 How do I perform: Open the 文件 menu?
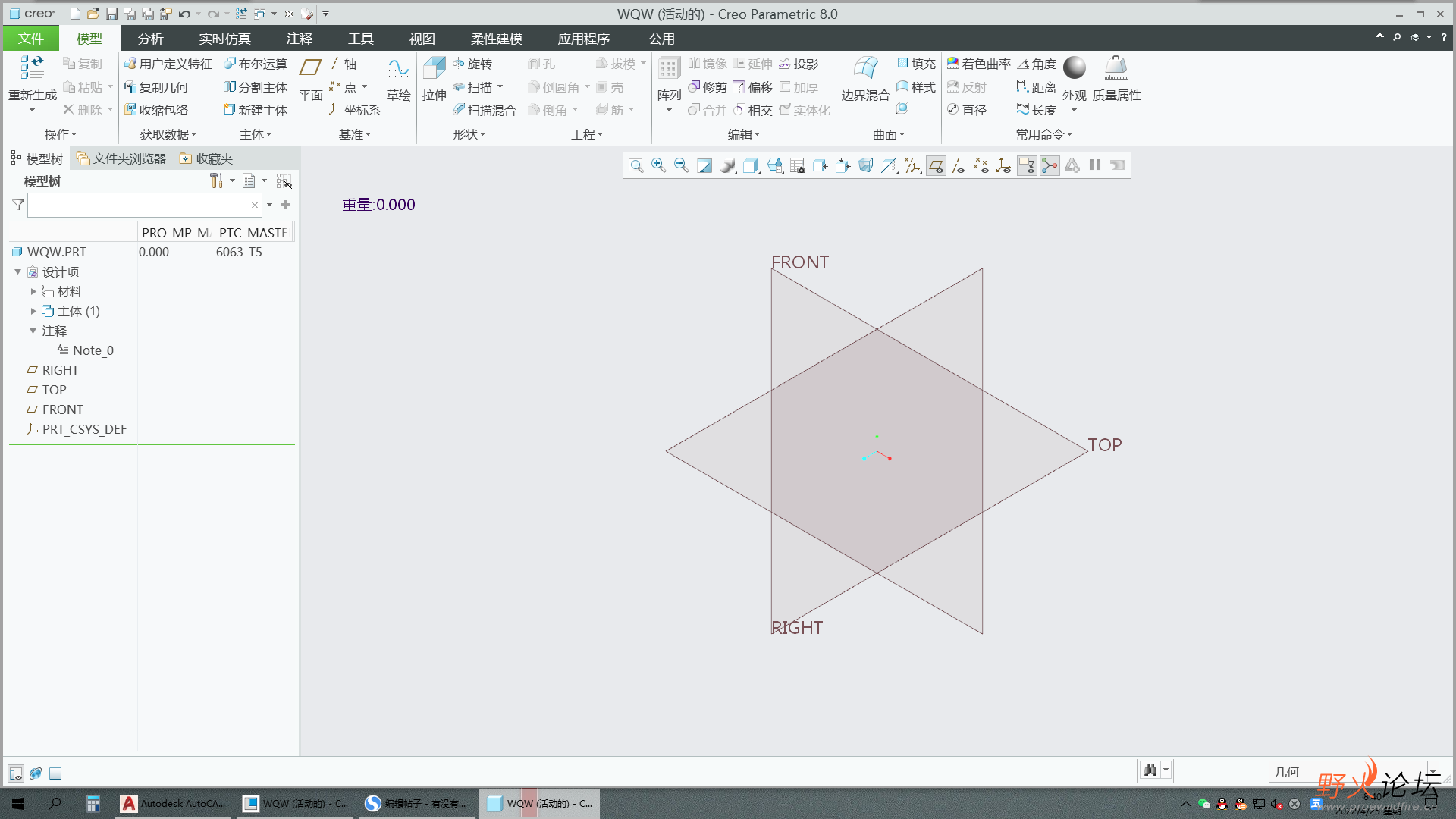click(x=31, y=39)
